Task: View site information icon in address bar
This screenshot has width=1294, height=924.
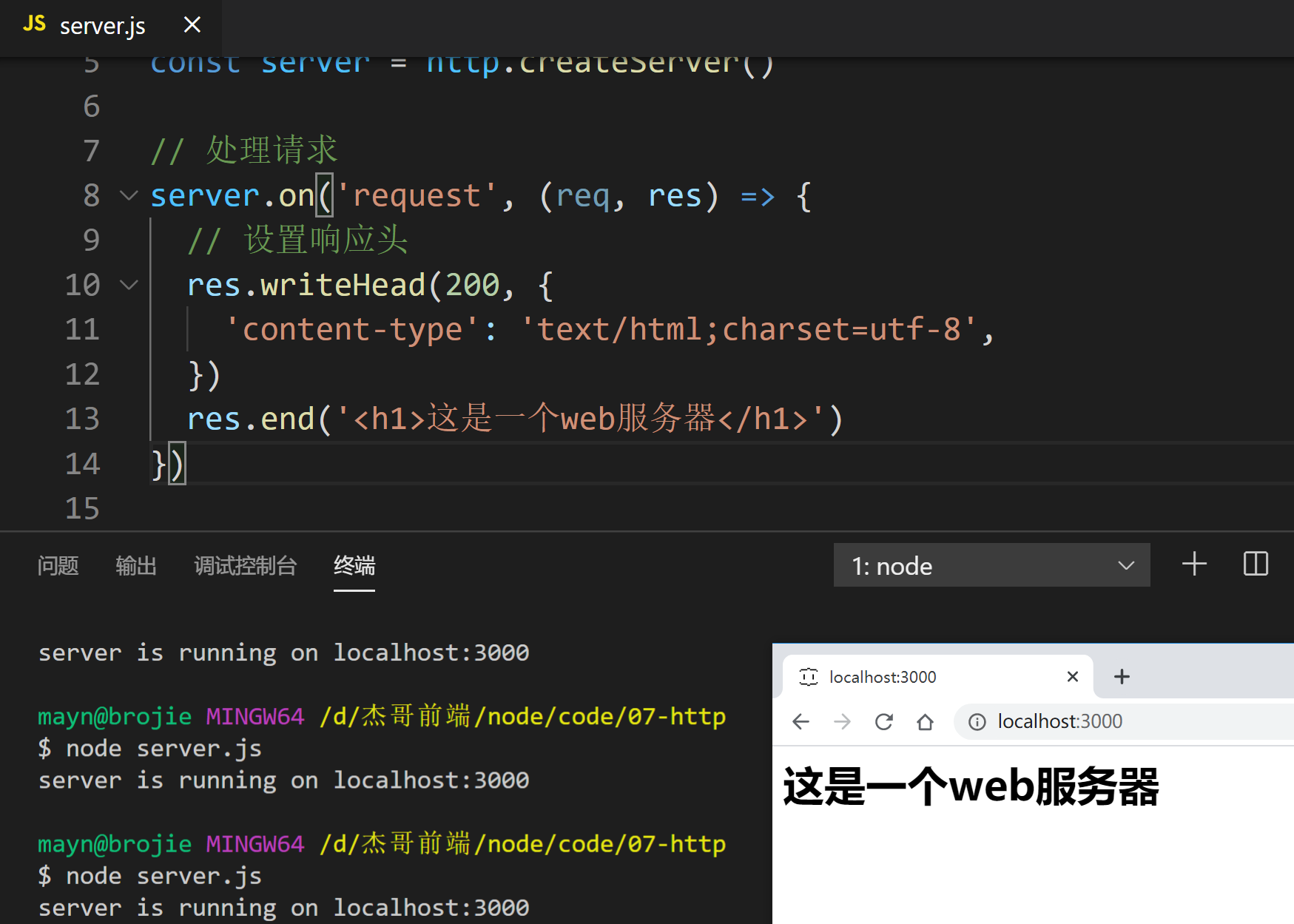Action: click(977, 722)
